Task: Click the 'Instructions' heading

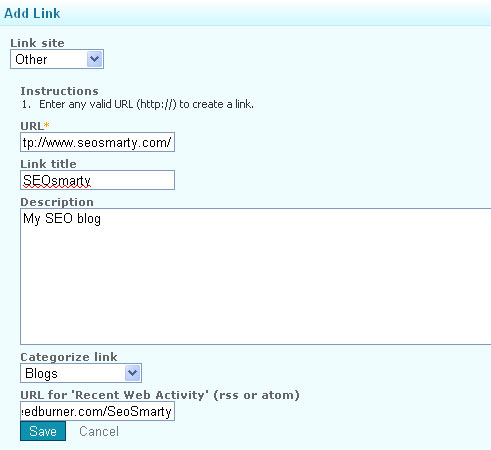Action: 59,91
